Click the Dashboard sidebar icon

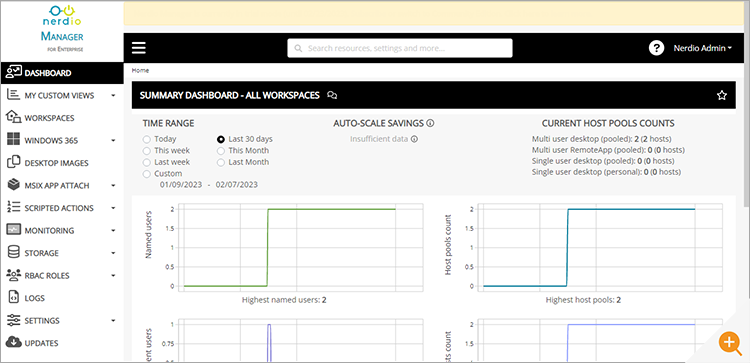click(13, 73)
